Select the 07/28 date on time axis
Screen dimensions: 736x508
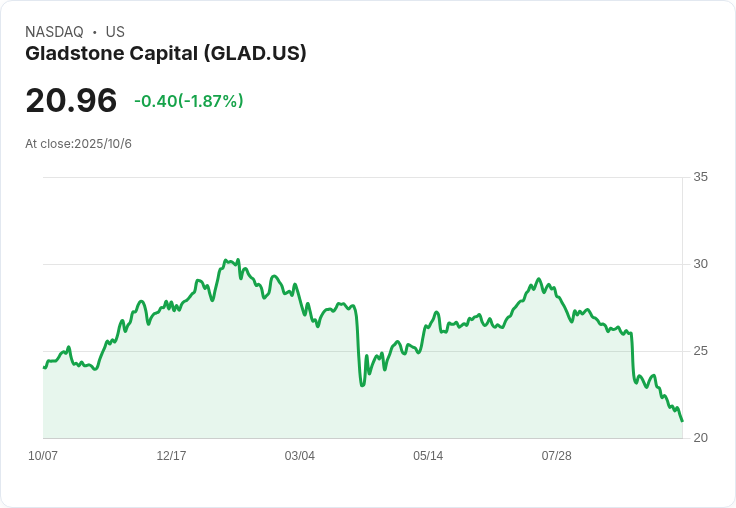[556, 456]
